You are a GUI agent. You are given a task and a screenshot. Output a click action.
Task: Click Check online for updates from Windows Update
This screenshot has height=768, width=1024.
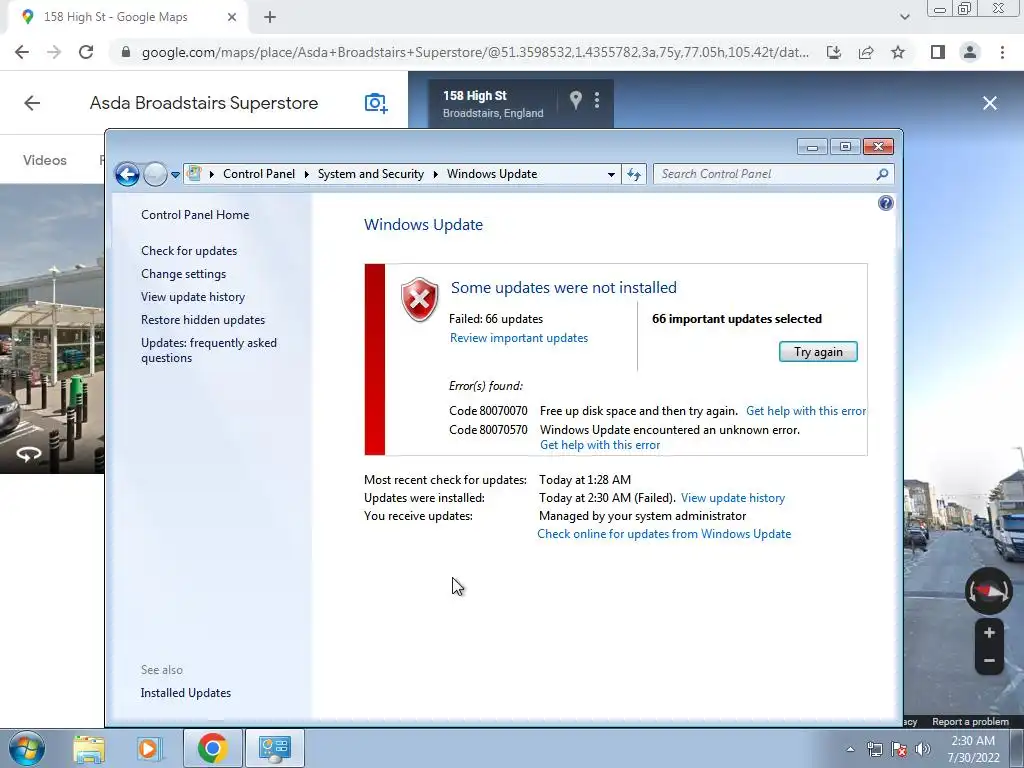coord(664,534)
